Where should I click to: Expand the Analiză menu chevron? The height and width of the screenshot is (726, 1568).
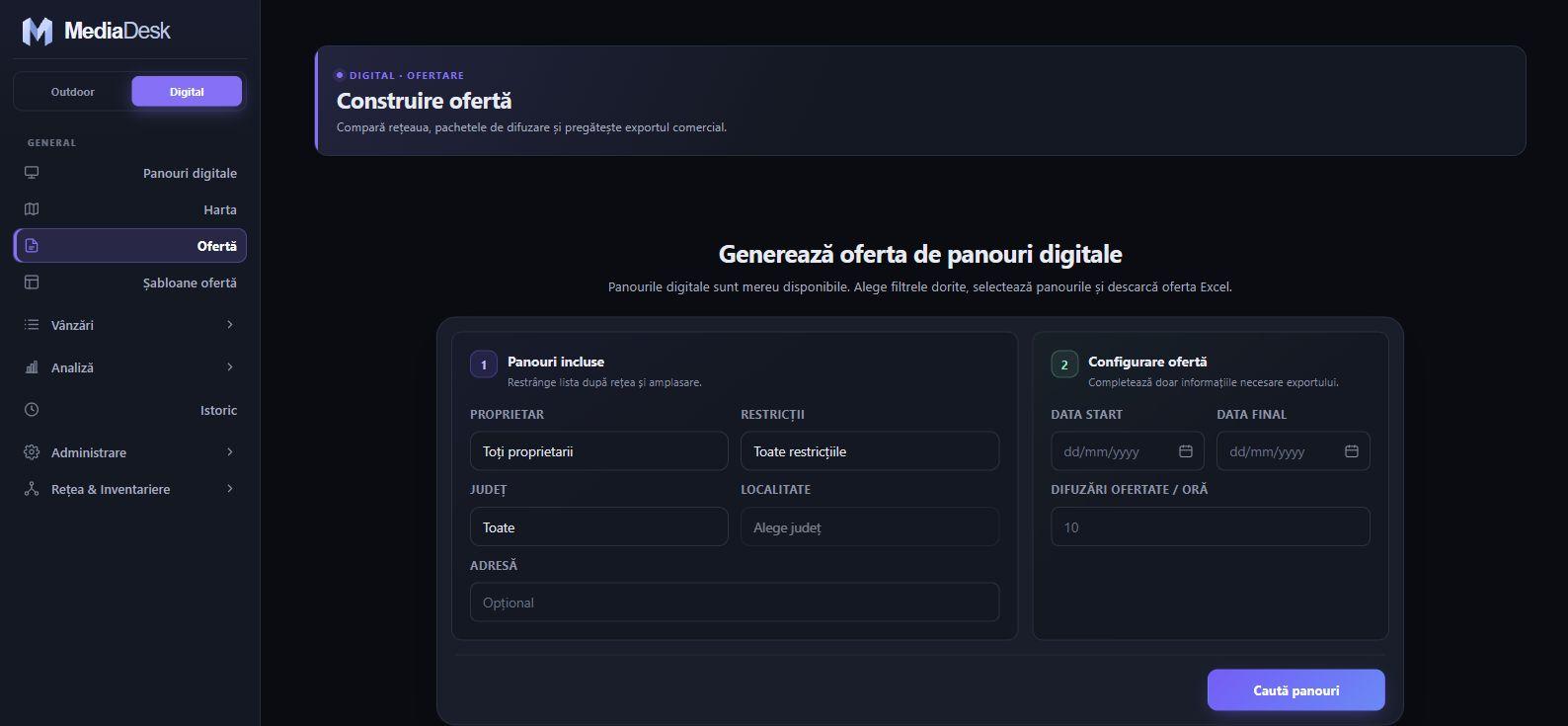click(x=230, y=367)
